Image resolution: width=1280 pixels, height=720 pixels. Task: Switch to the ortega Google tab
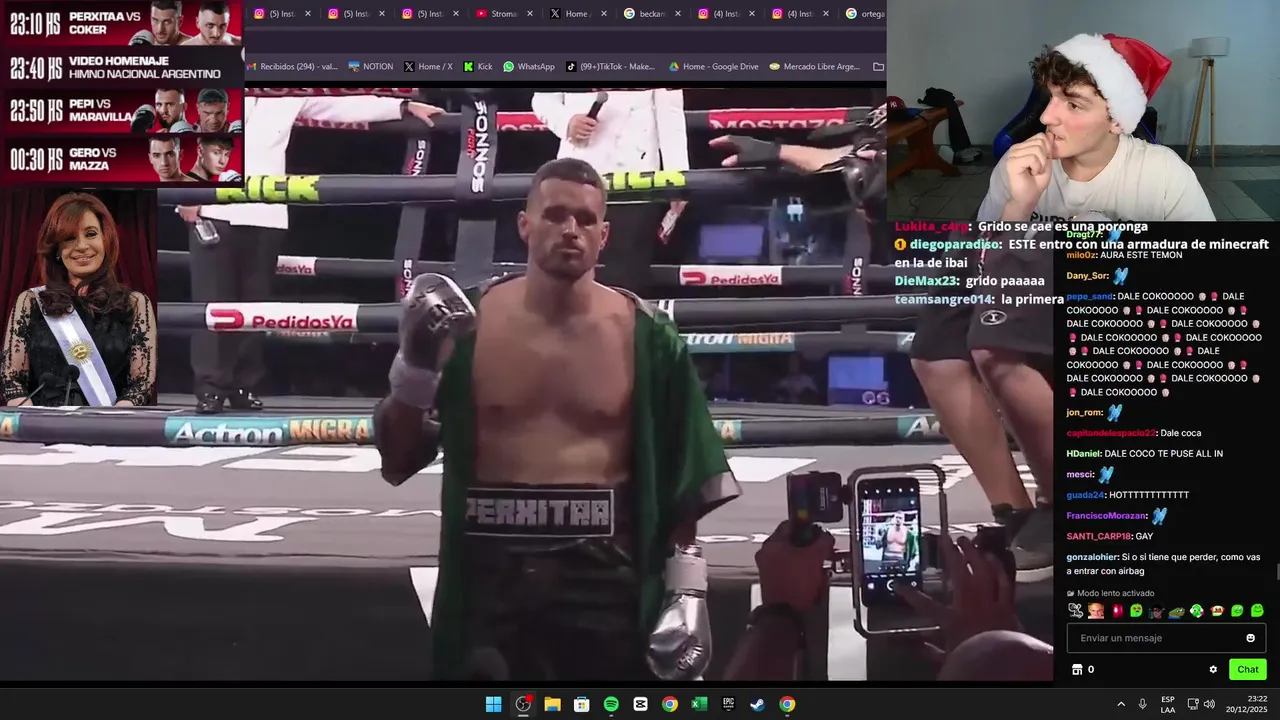[866, 14]
